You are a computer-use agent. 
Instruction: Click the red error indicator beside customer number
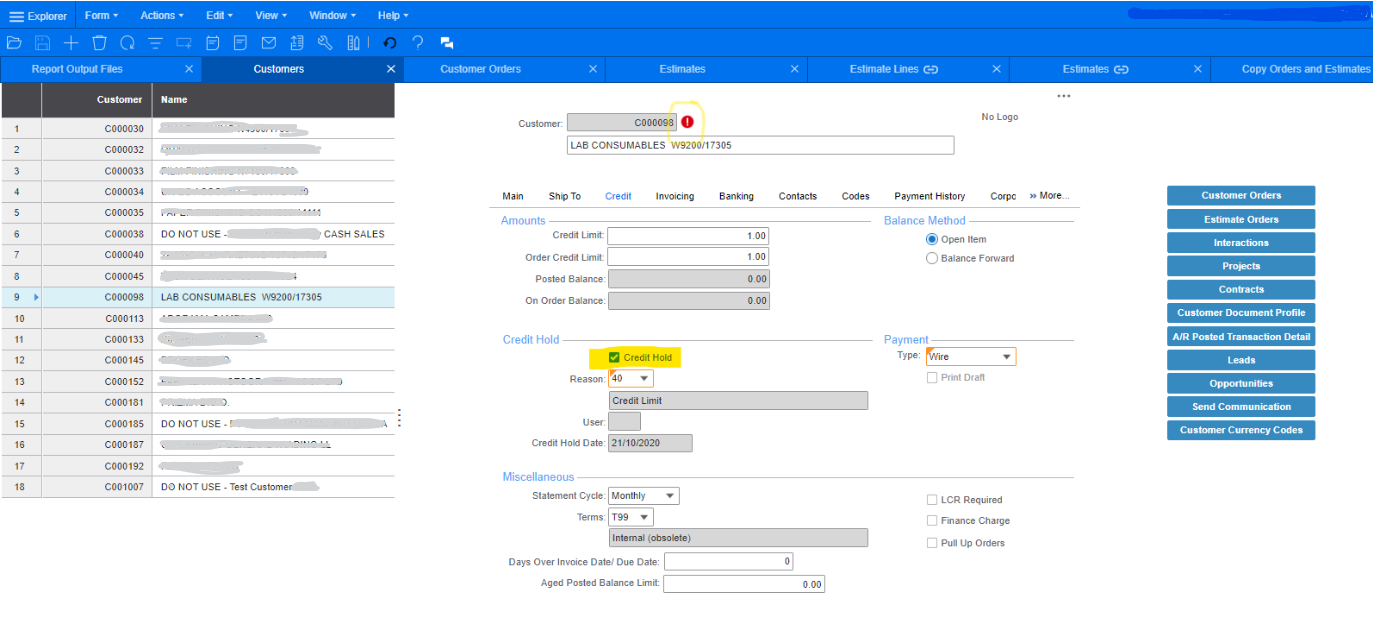(687, 122)
